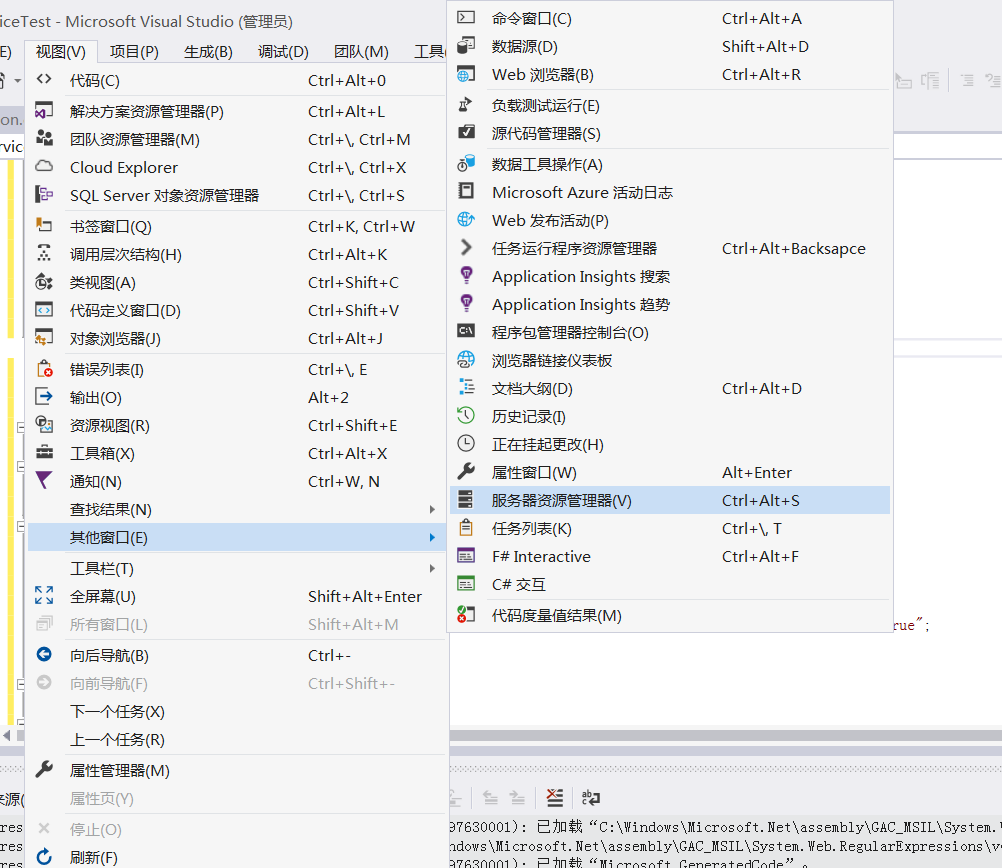Select Application Insights 趋势 entry
1002x868 pixels.
670,304
